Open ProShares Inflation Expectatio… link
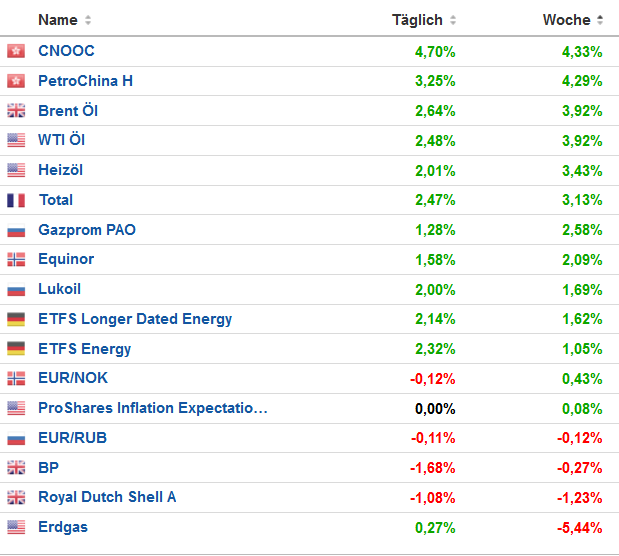Screen dimensions: 619x556 tap(153, 408)
